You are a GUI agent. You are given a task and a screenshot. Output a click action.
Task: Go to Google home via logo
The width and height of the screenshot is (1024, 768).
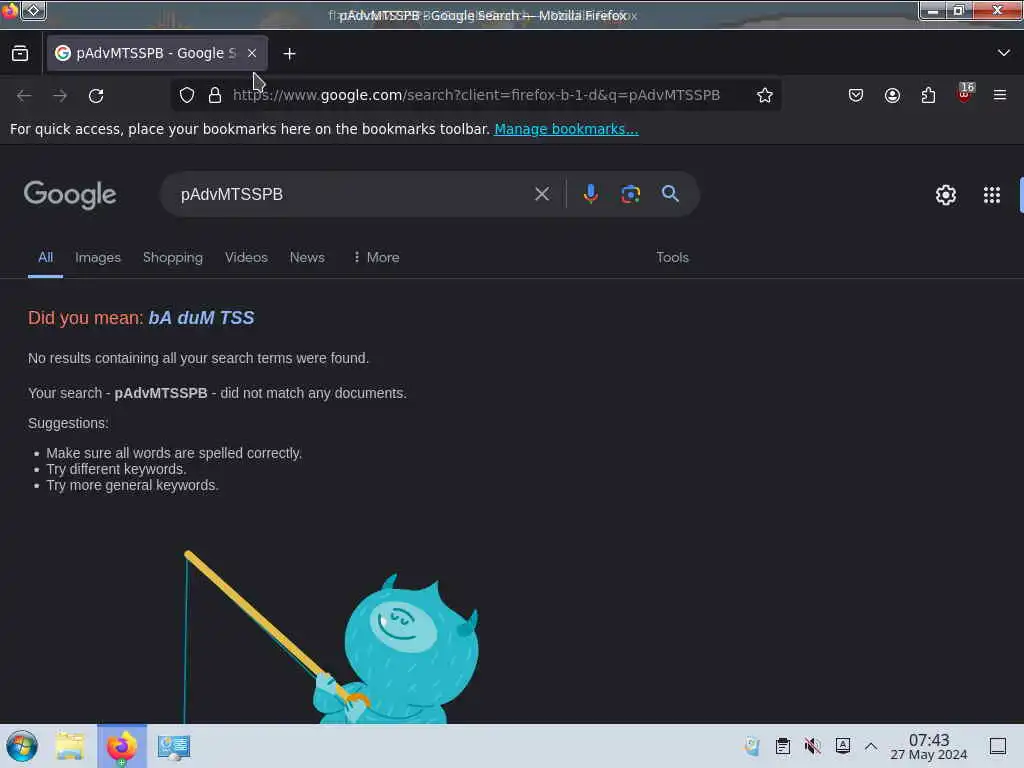pos(70,195)
